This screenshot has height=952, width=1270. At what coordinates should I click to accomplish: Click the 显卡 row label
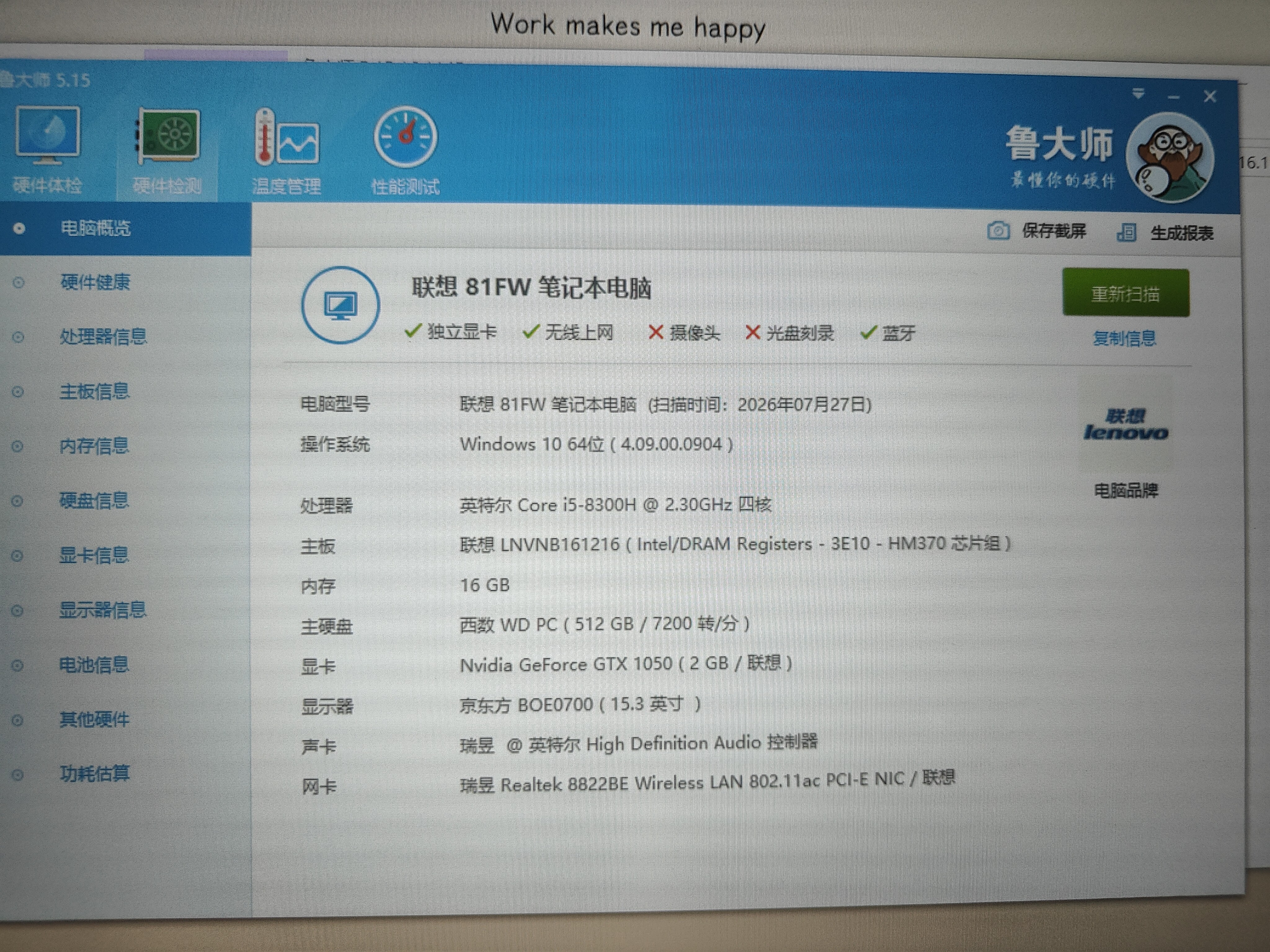pyautogui.click(x=318, y=667)
